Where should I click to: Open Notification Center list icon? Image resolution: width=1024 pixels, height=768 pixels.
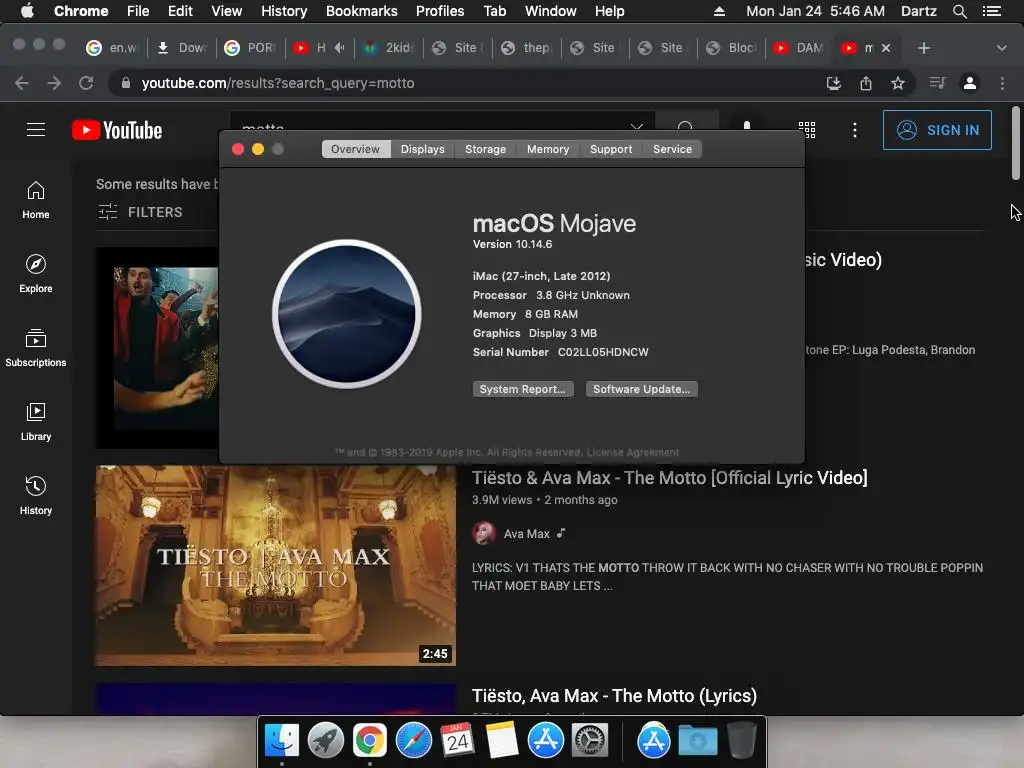(991, 11)
